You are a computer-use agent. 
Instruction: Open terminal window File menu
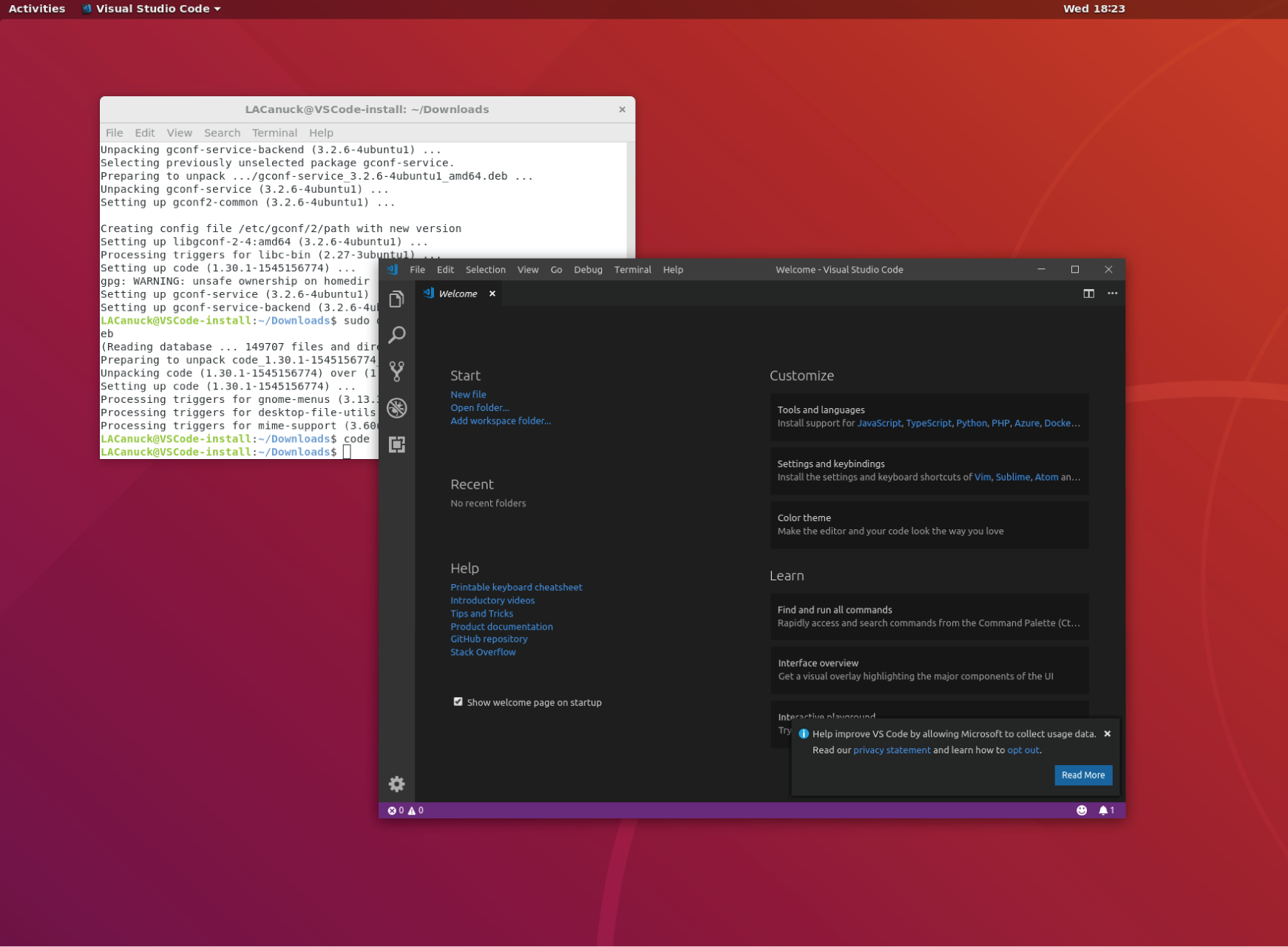click(x=114, y=133)
